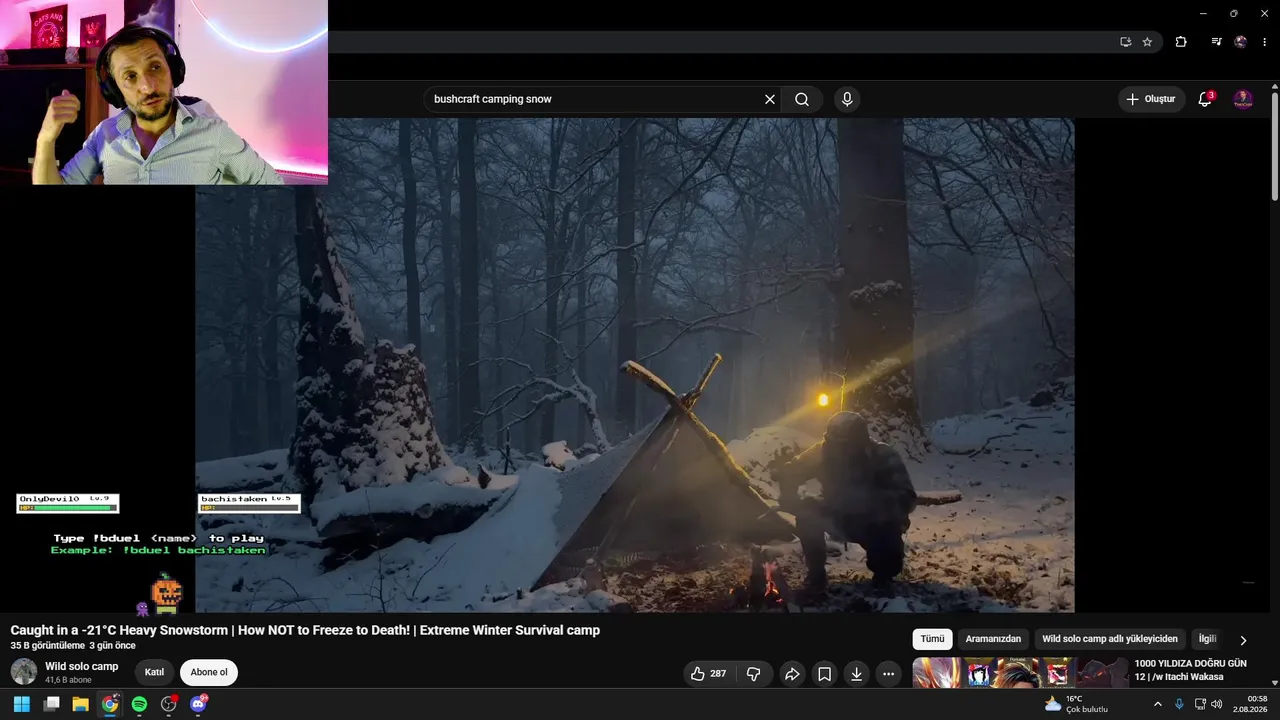Image resolution: width=1280 pixels, height=720 pixels.
Task: Show more filter chips with right chevron
Action: point(1243,640)
